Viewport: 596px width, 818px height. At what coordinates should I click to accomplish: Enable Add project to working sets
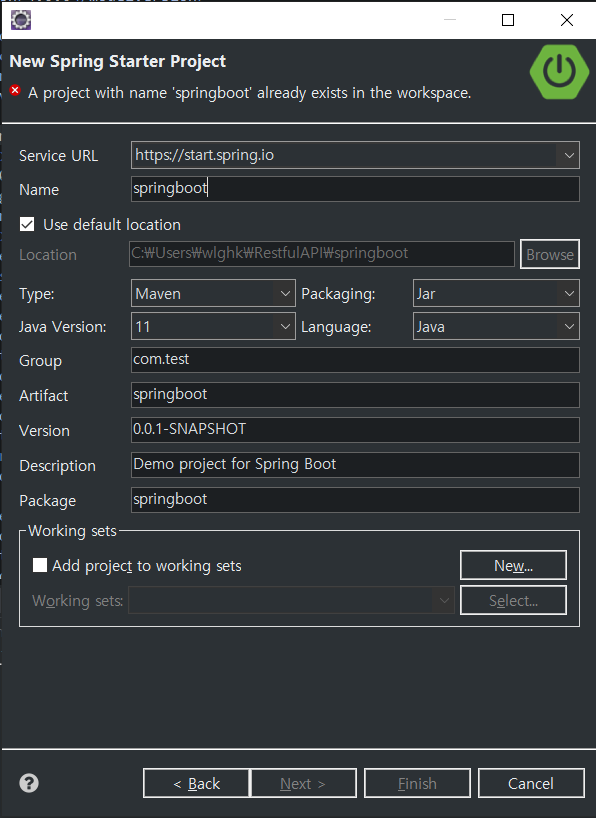pyautogui.click(x=40, y=565)
